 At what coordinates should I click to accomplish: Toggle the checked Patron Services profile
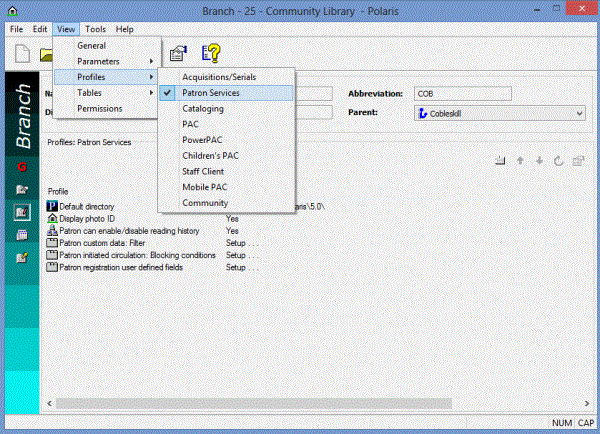(210, 93)
